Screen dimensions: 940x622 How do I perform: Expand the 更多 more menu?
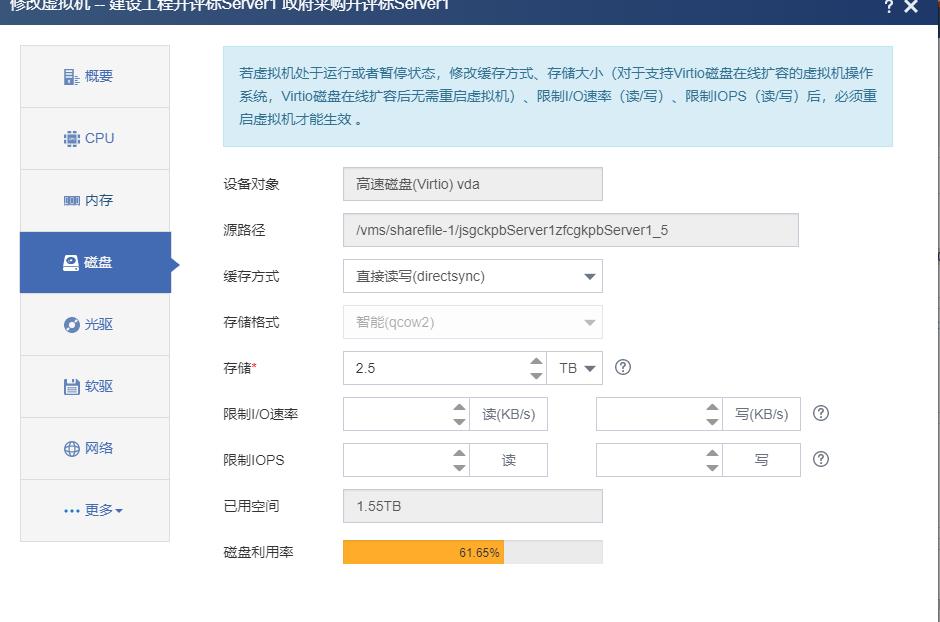click(95, 511)
